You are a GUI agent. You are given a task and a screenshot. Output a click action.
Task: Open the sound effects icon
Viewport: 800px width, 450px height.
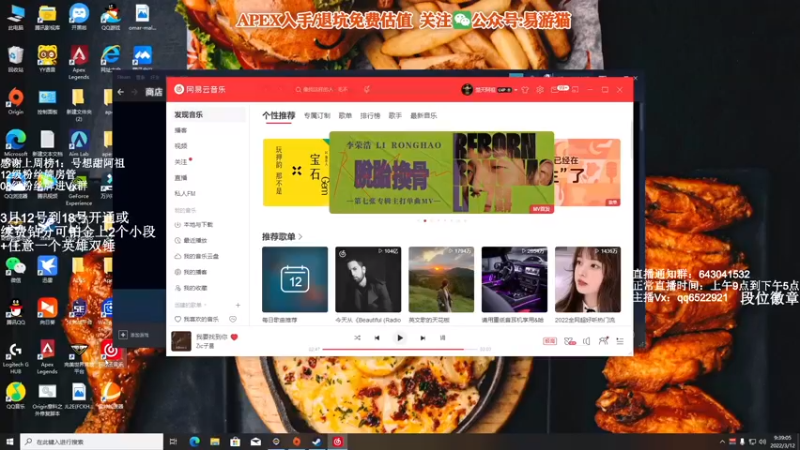click(570, 341)
